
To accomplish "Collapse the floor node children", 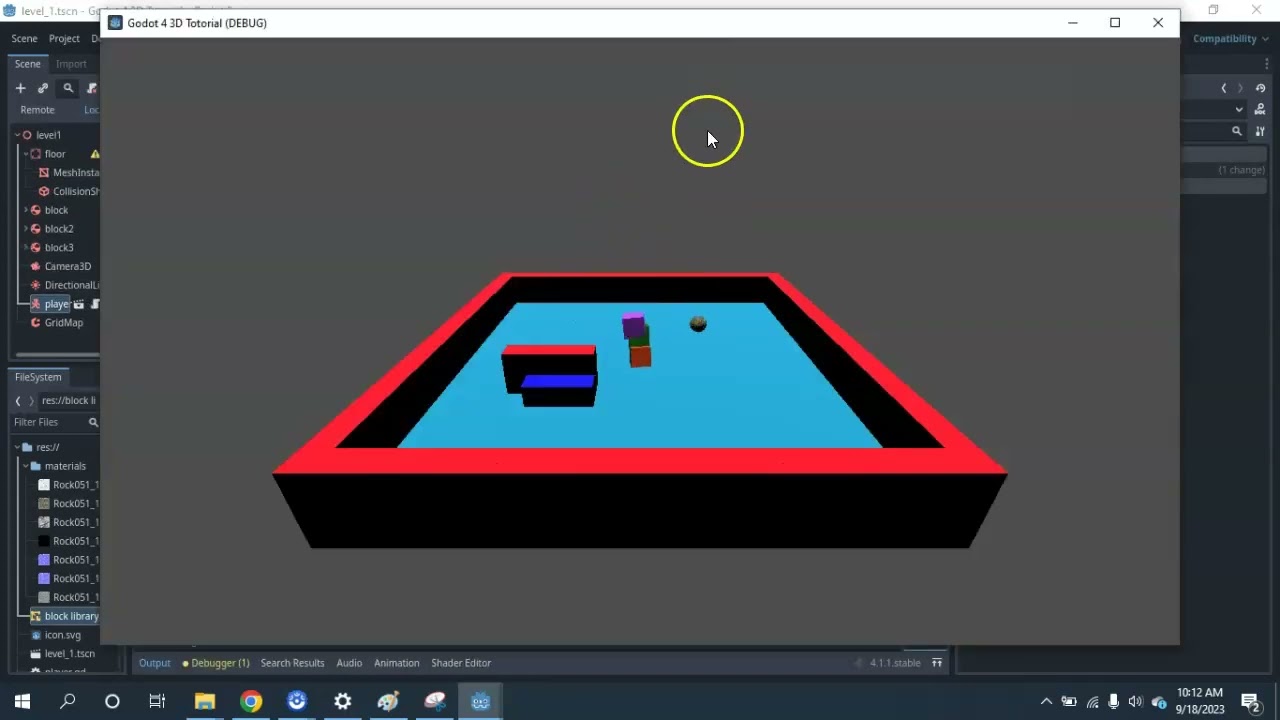I will point(26,154).
